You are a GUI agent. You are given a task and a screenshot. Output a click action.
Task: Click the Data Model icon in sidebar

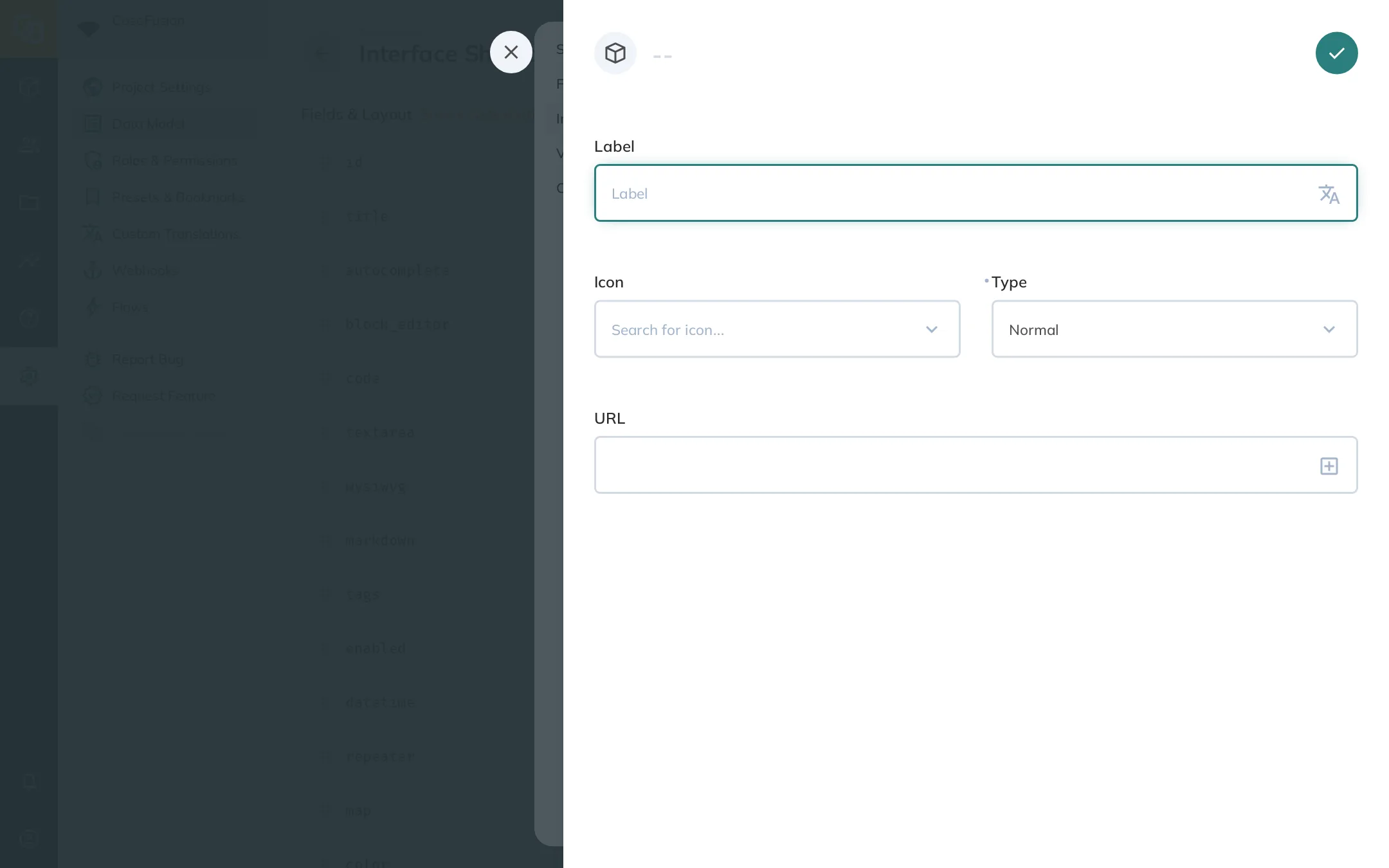(93, 123)
